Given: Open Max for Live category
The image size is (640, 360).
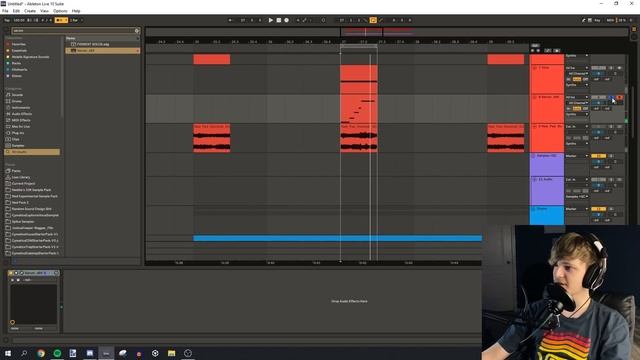Looking at the screenshot, I should coord(21,127).
